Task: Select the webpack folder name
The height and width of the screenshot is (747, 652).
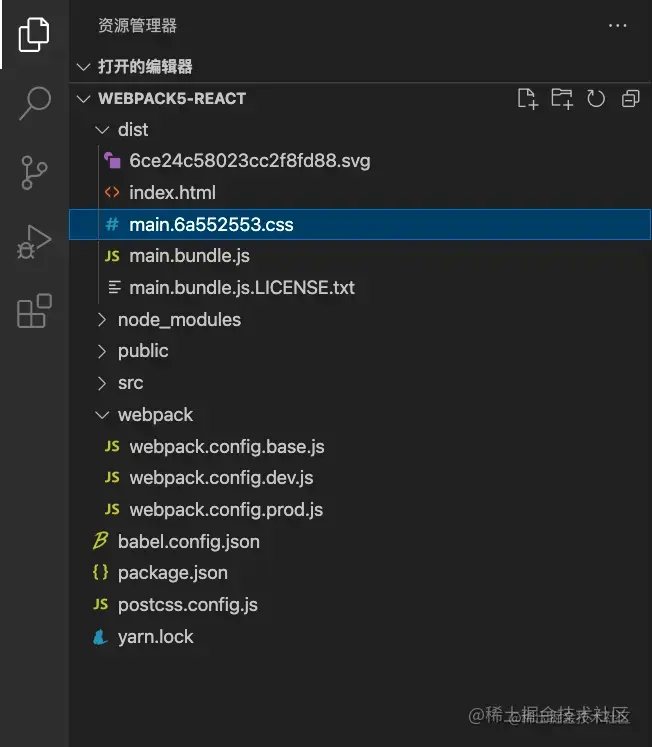Action: [155, 415]
